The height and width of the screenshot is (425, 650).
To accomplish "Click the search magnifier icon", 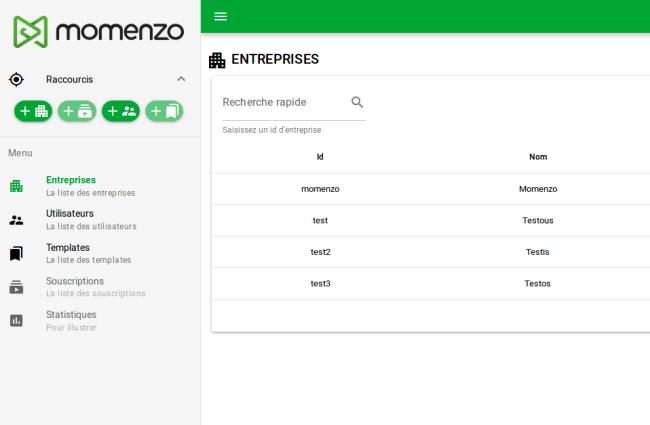I will pyautogui.click(x=357, y=102).
